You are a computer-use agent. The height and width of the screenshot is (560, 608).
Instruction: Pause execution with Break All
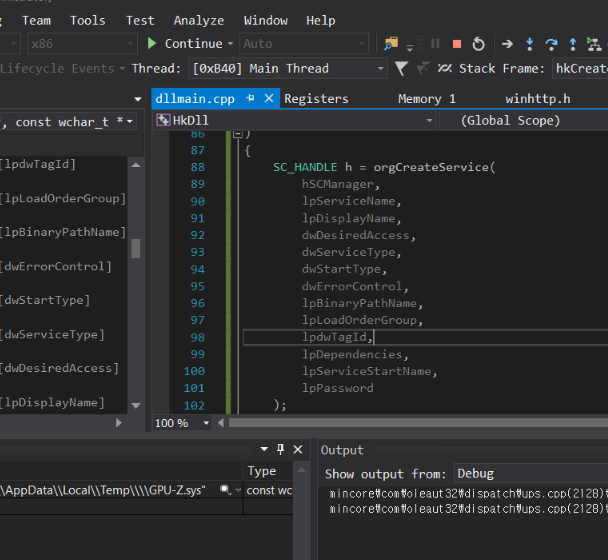435,44
